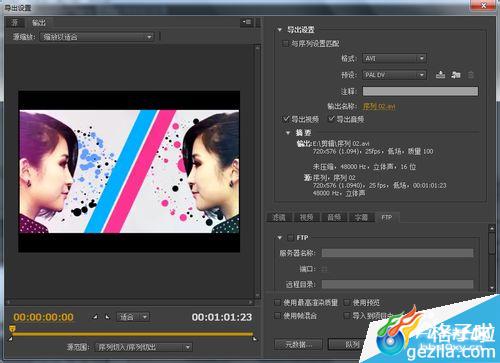Open the 适合 zoom level dropdown
Screen dimensions: 500x363
click(133, 317)
